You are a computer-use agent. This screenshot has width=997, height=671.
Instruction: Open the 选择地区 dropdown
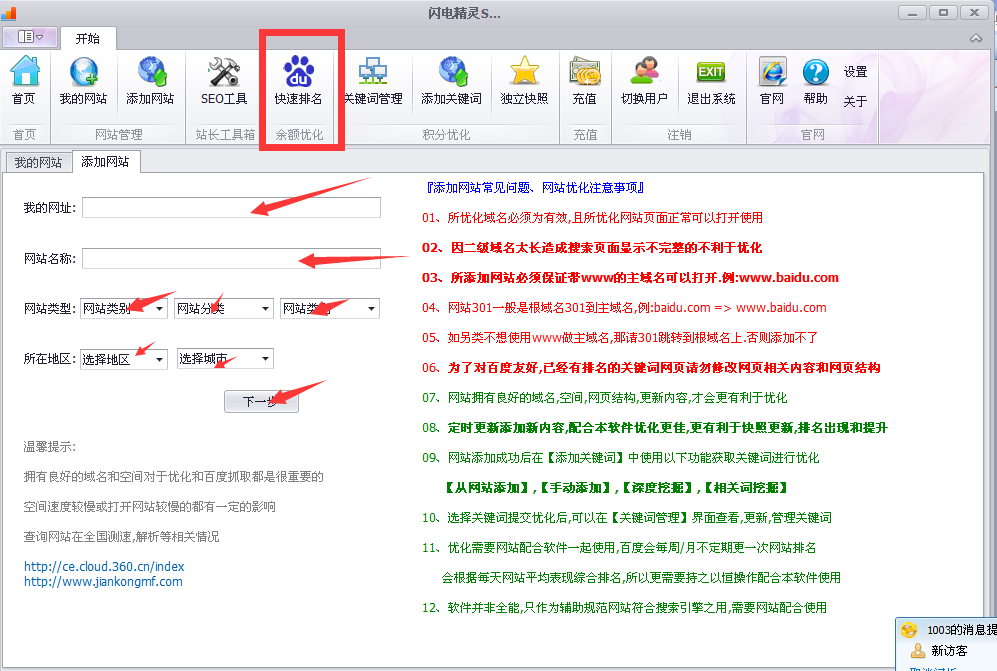(x=124, y=359)
